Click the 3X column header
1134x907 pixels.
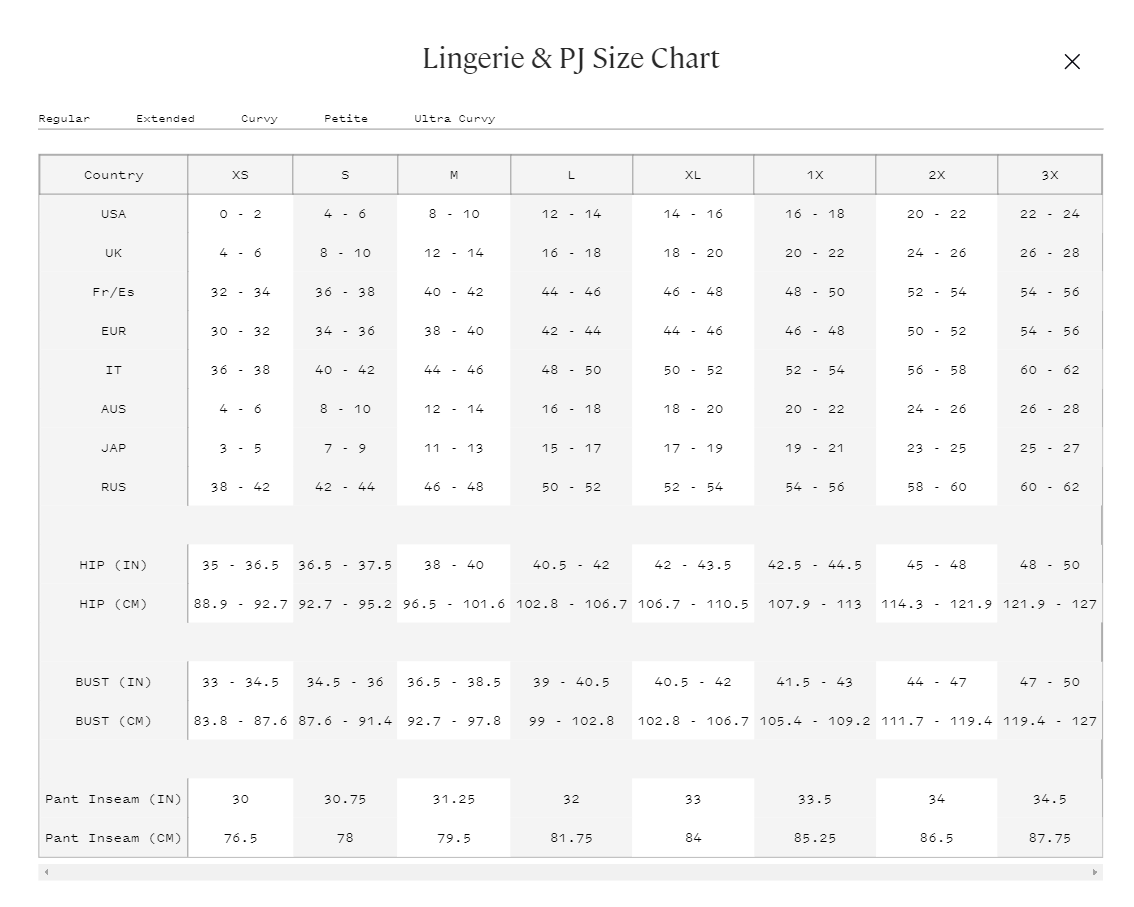(x=1049, y=175)
